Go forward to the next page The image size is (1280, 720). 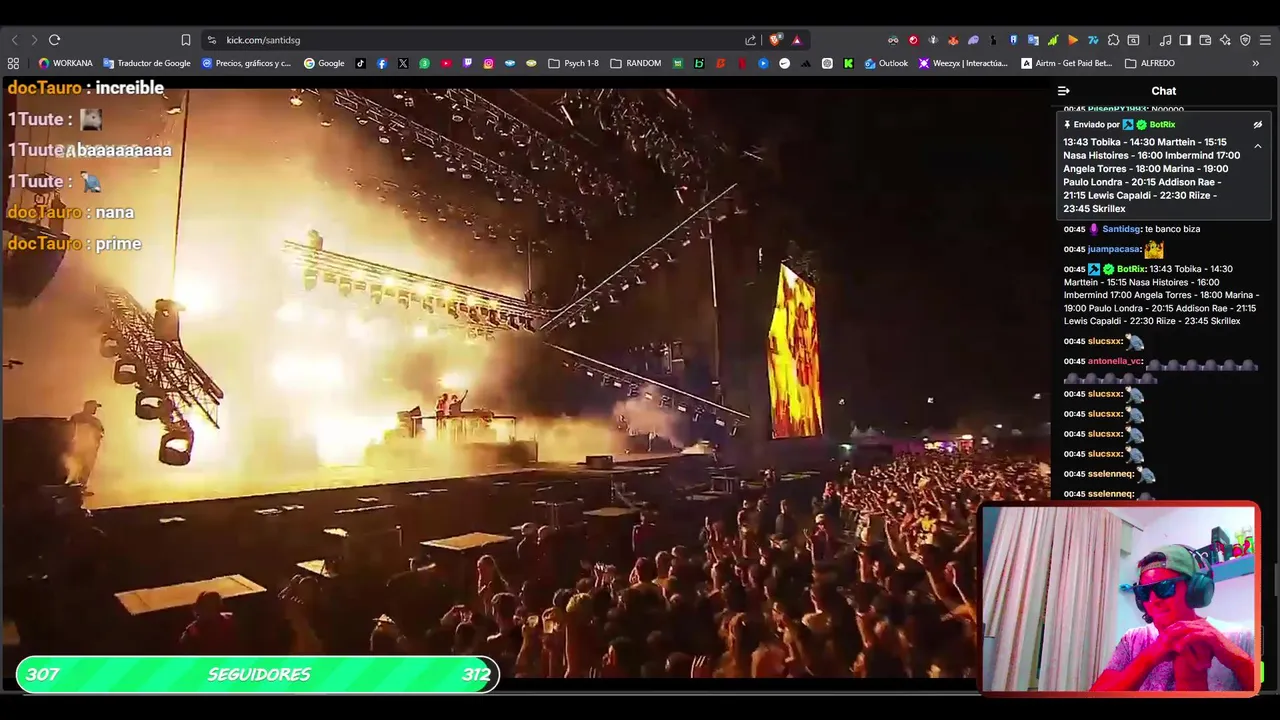[x=34, y=40]
